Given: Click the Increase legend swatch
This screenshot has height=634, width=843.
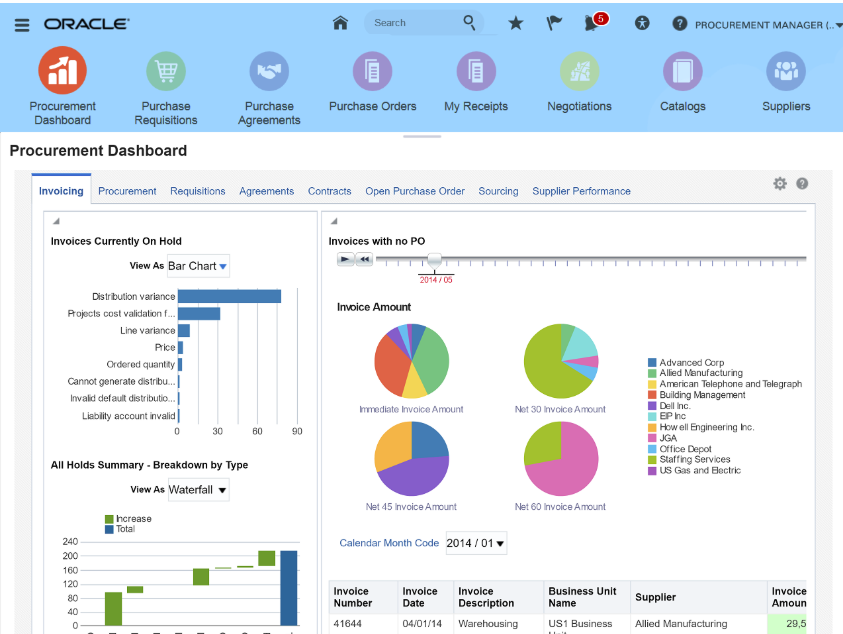Looking at the screenshot, I should [x=109, y=519].
